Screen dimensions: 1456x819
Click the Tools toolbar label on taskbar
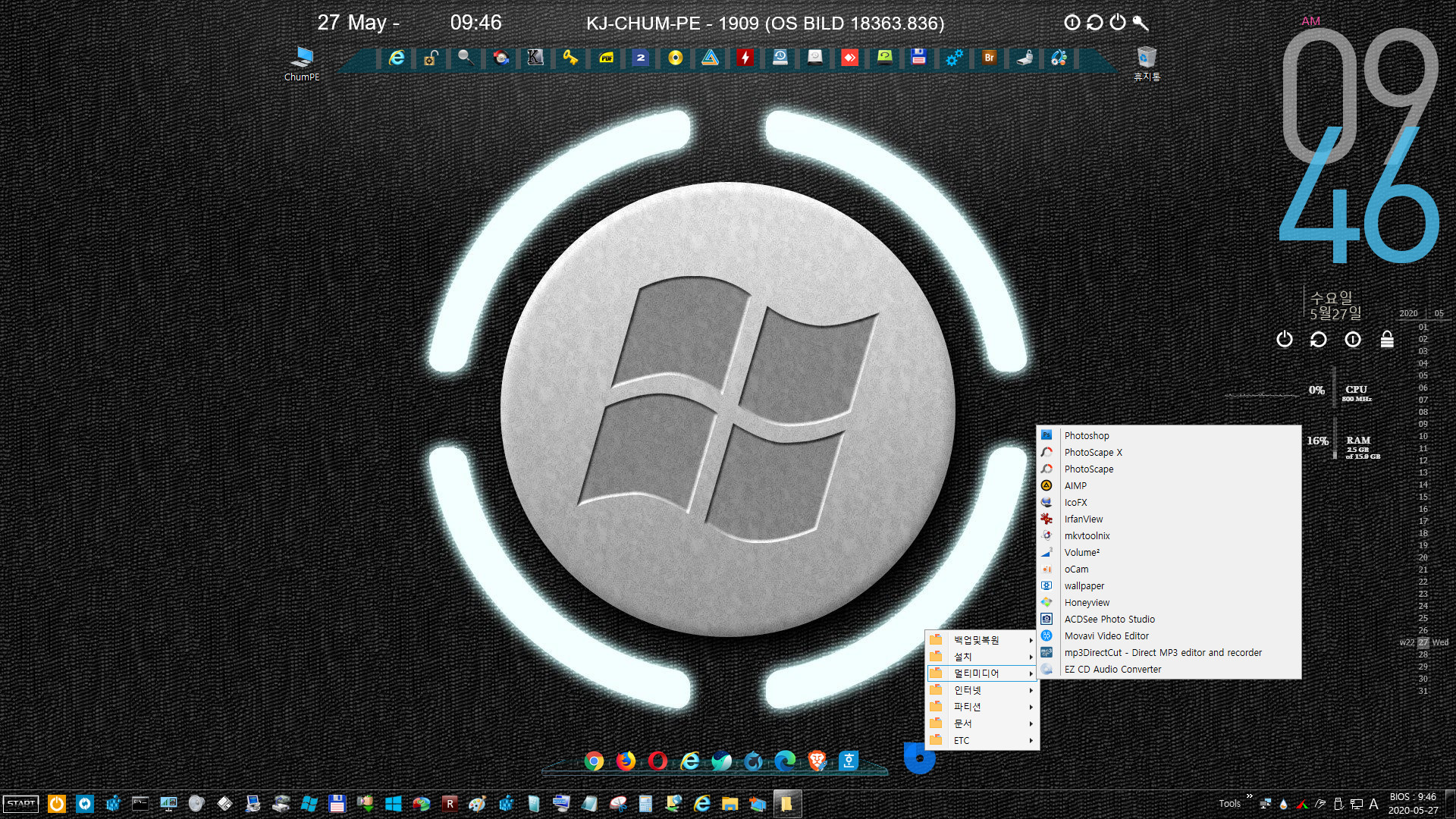tap(1229, 804)
